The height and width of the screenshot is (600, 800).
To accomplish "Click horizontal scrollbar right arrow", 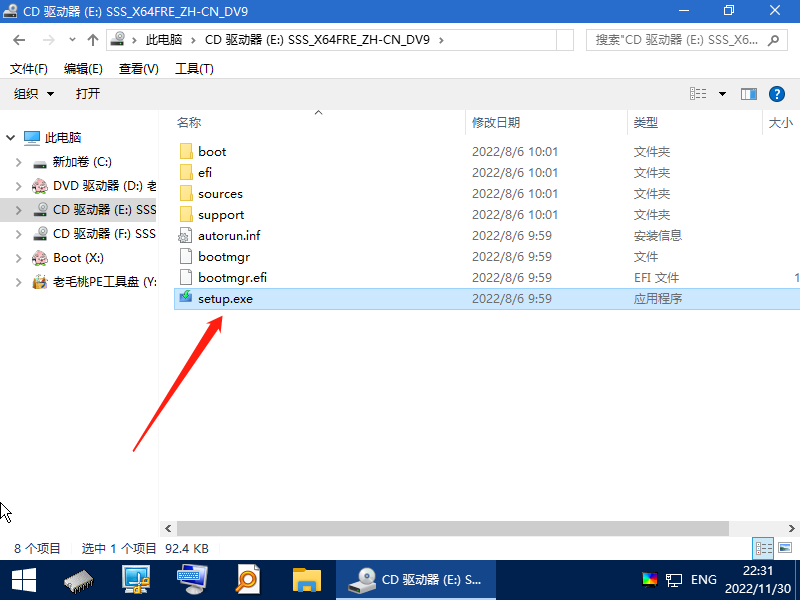I will click(x=791, y=529).
